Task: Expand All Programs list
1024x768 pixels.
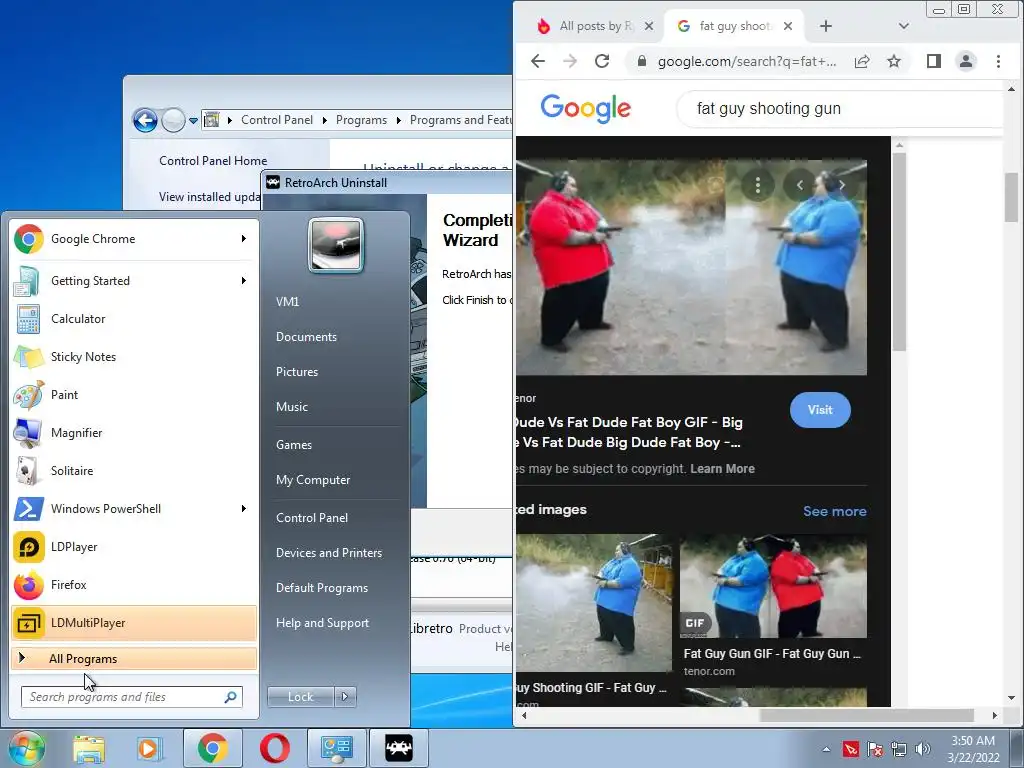Action: [134, 659]
